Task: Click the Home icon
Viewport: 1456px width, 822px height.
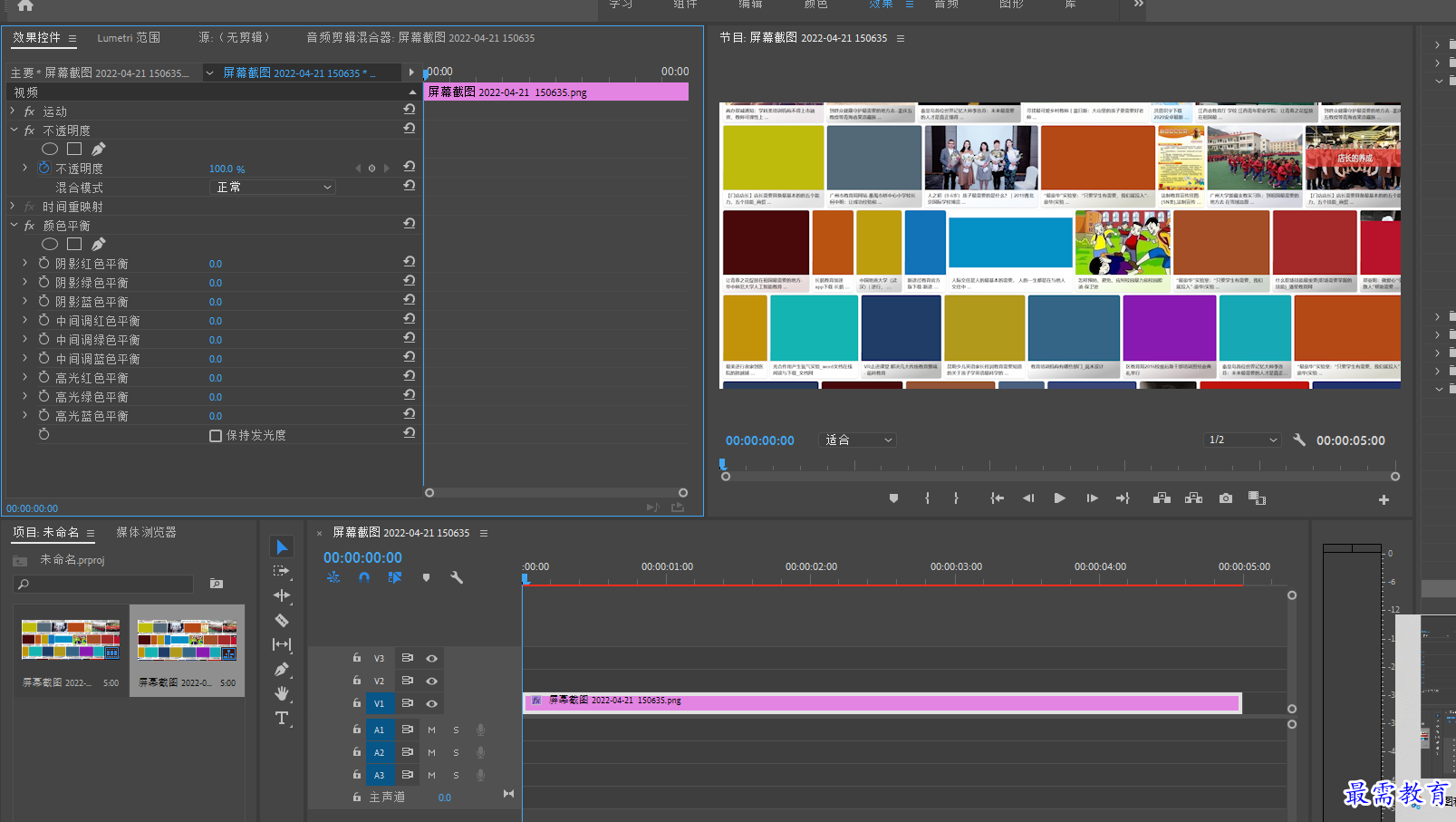Action: tap(25, 5)
